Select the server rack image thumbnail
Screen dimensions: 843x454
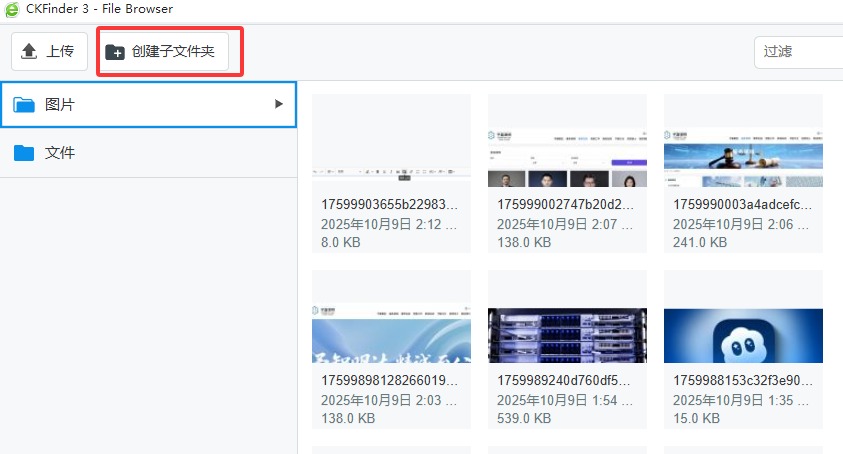click(x=567, y=316)
